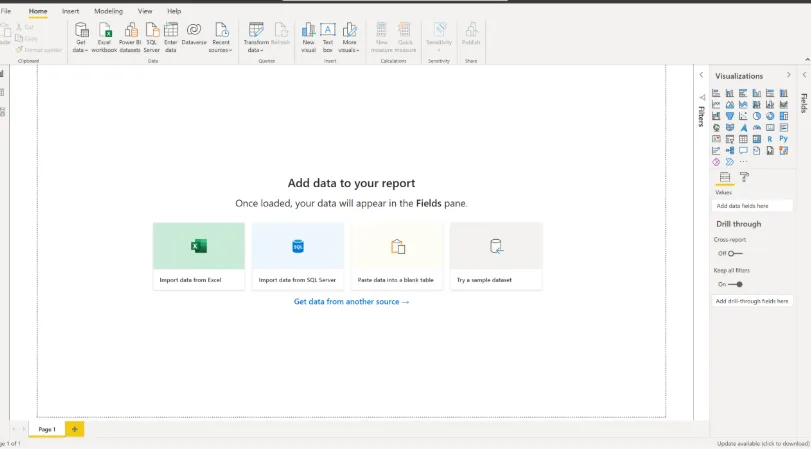Open the Insert ribbon tab
Viewport: 811px width, 449px height.
point(70,11)
